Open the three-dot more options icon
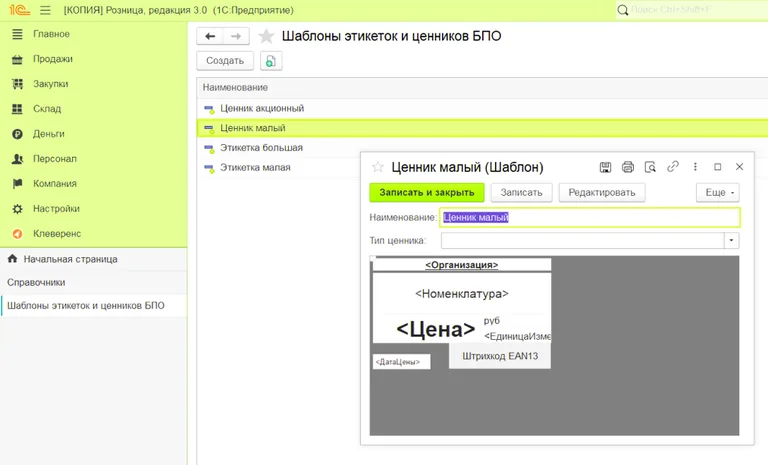 tap(695, 167)
